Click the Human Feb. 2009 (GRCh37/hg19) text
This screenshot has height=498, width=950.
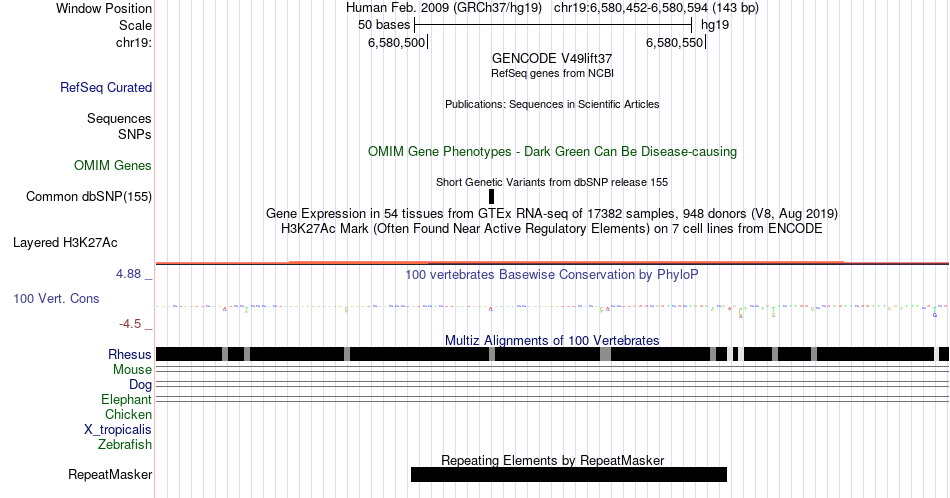coord(445,8)
